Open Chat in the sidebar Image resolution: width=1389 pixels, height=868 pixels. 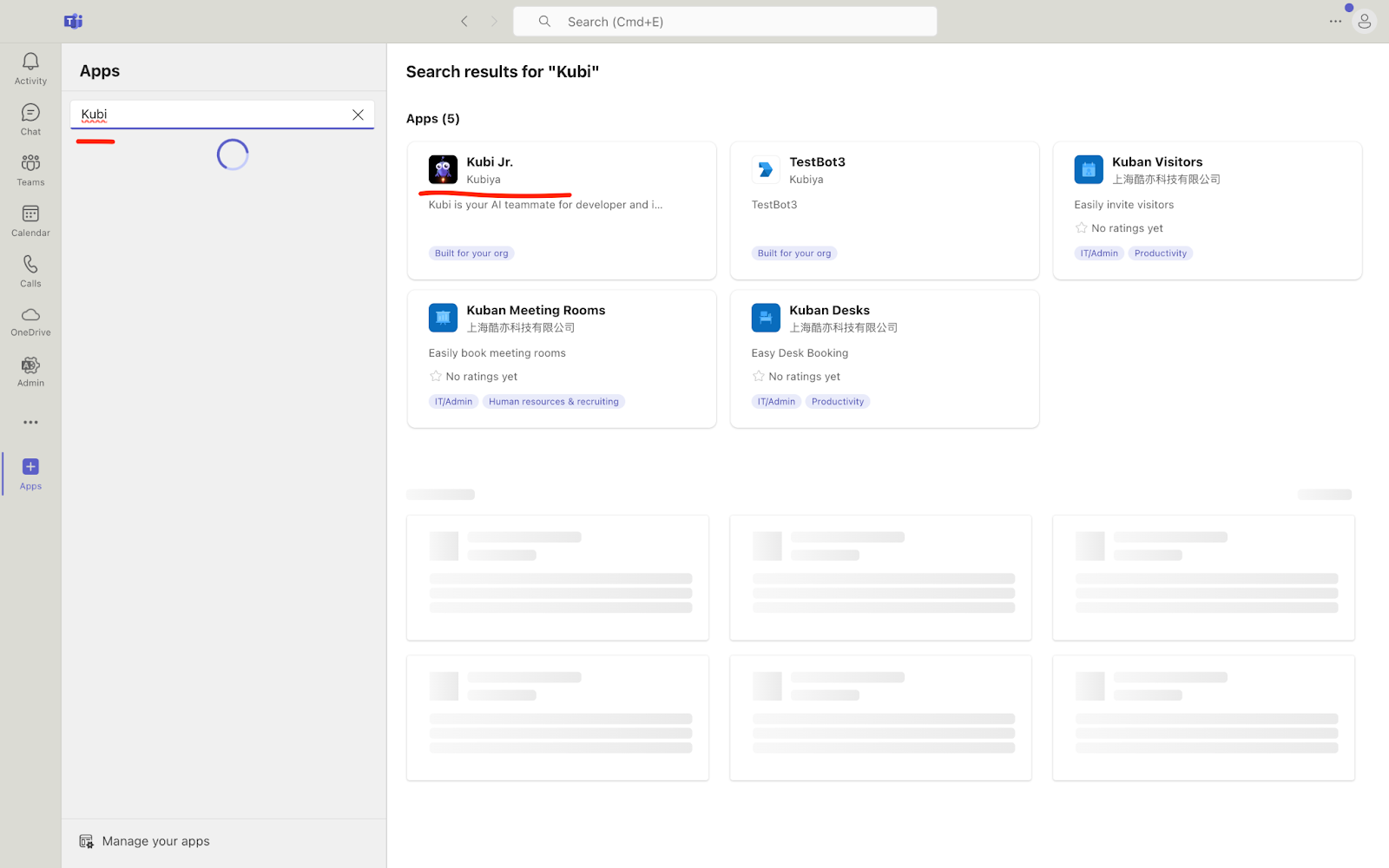[30, 120]
